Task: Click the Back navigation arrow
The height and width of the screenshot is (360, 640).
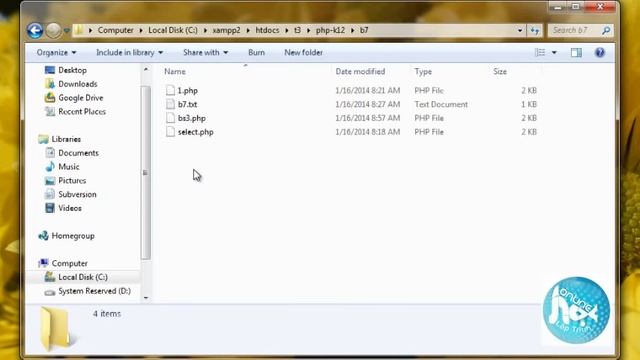Action: click(x=35, y=30)
